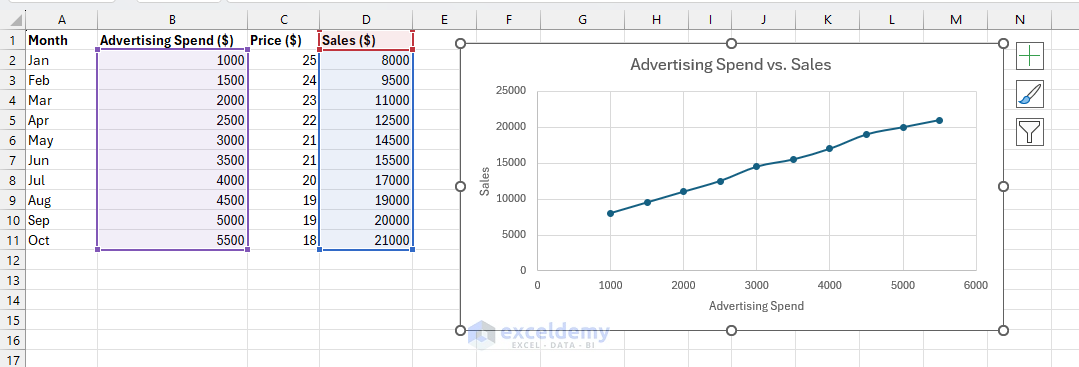The height and width of the screenshot is (367, 1079).
Task: Select the 'Oct' month cell
Action: 62,240
